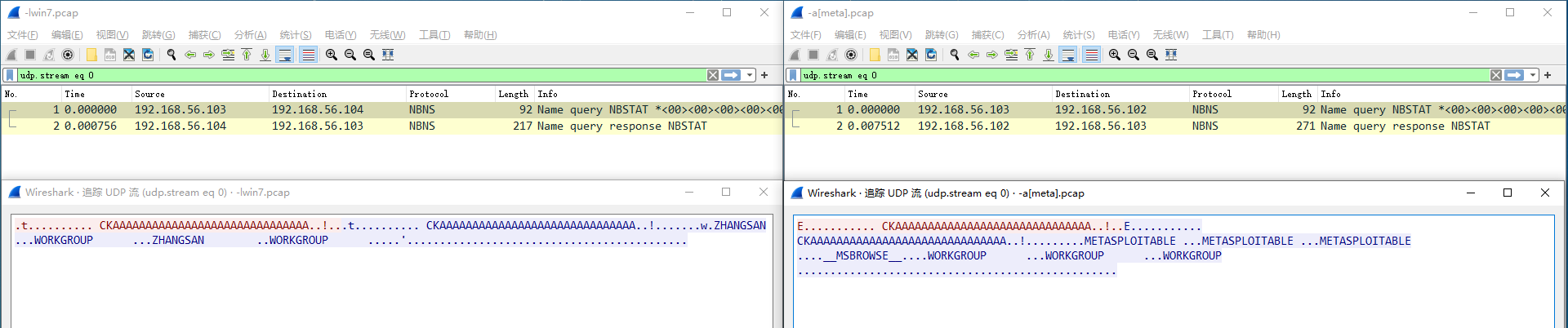Click the udp.stream filter field in -lwin7.pcap

361,75
